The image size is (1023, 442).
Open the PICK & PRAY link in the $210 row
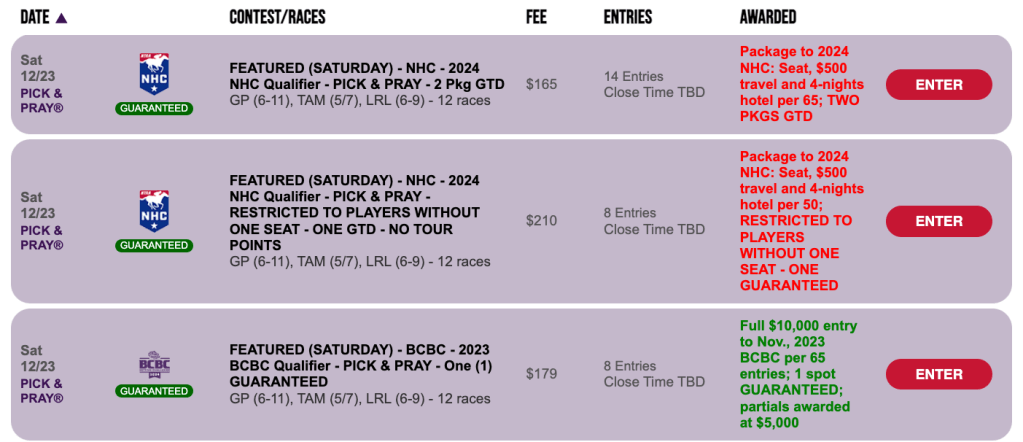(42, 237)
